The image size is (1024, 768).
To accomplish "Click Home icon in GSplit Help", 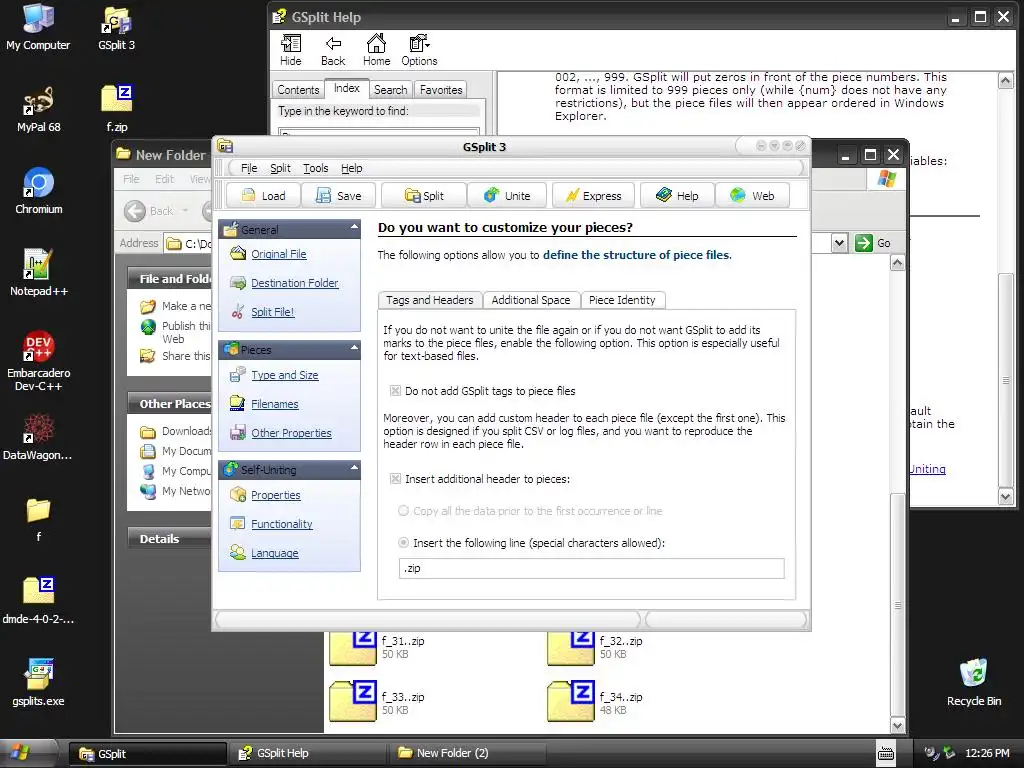I will point(376,50).
